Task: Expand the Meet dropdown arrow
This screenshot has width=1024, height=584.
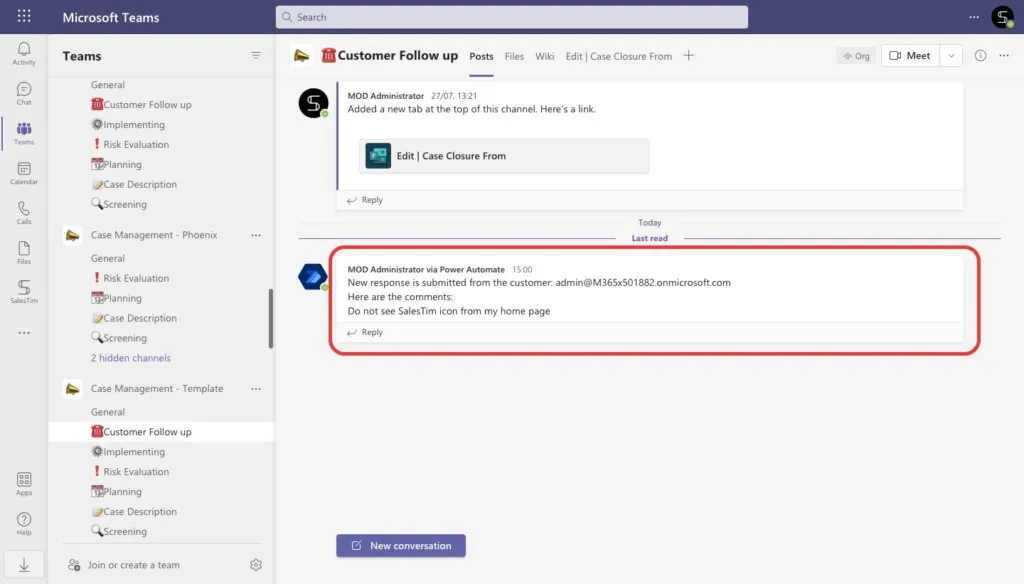Action: coord(951,56)
